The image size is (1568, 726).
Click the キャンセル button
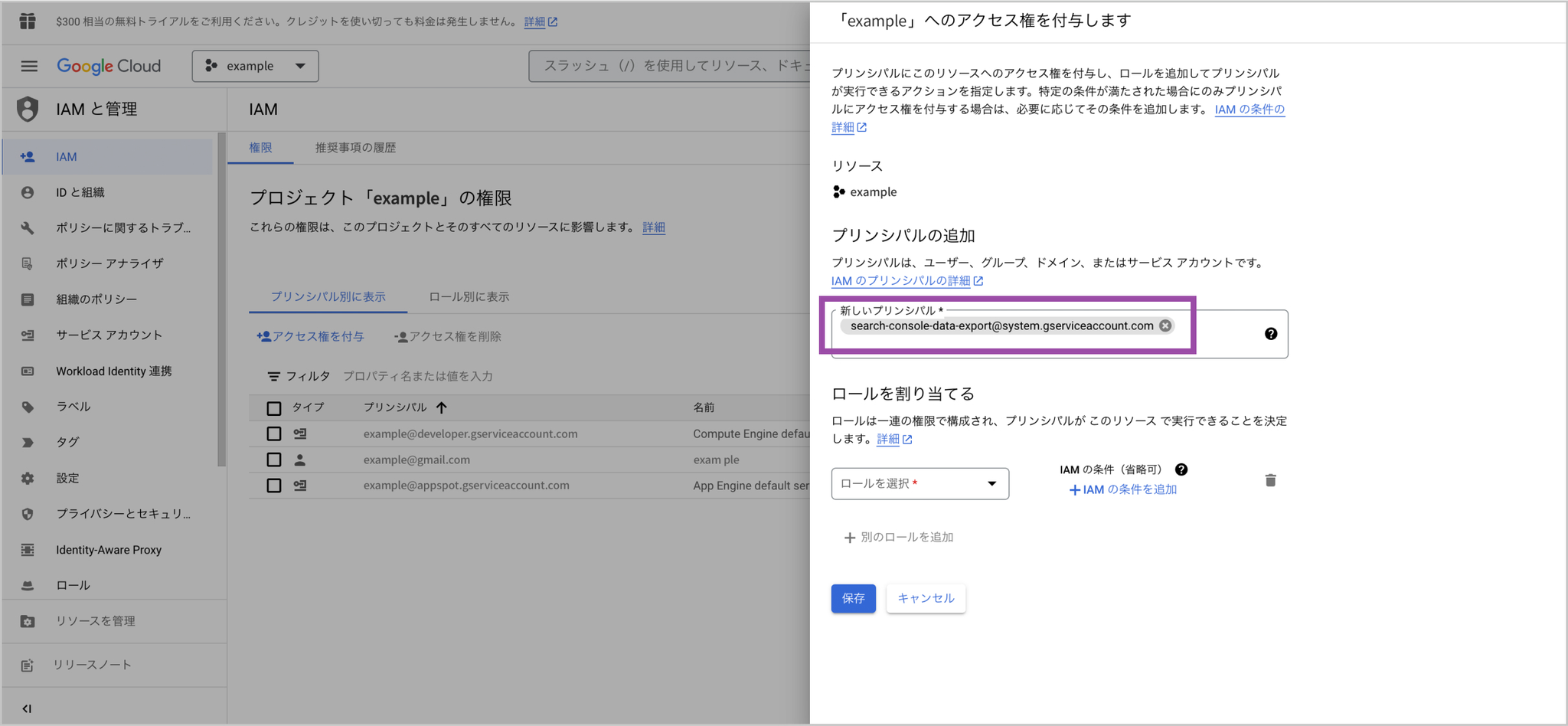point(926,598)
